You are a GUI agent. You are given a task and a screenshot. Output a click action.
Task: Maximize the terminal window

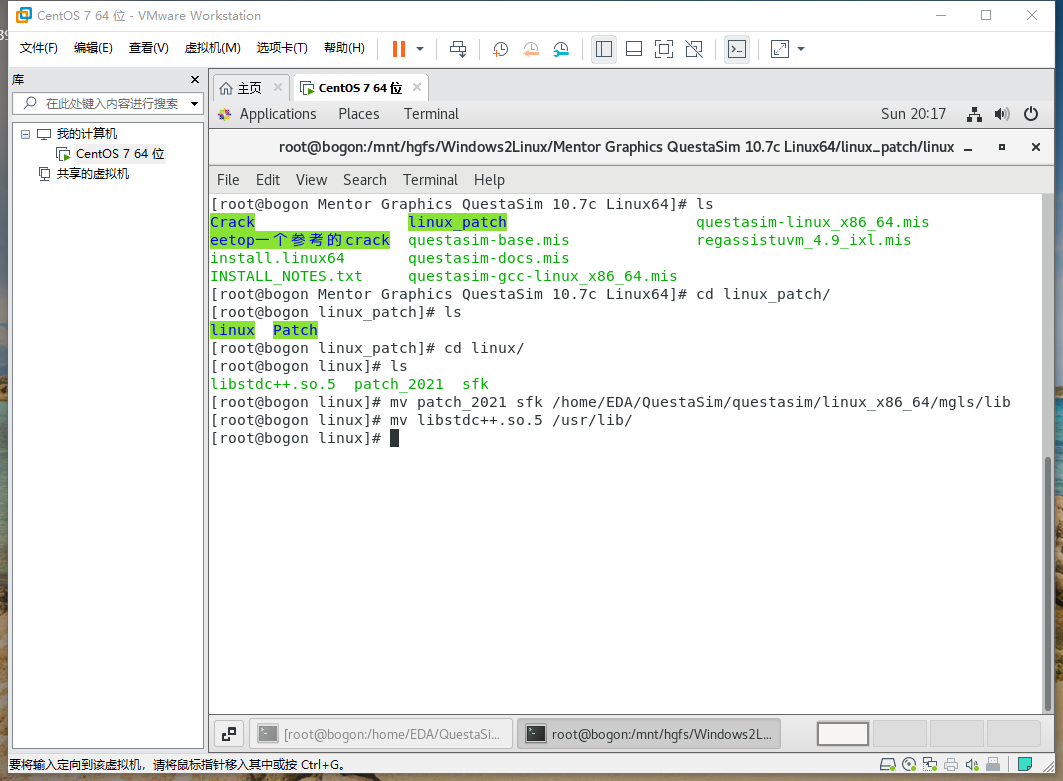[1002, 147]
